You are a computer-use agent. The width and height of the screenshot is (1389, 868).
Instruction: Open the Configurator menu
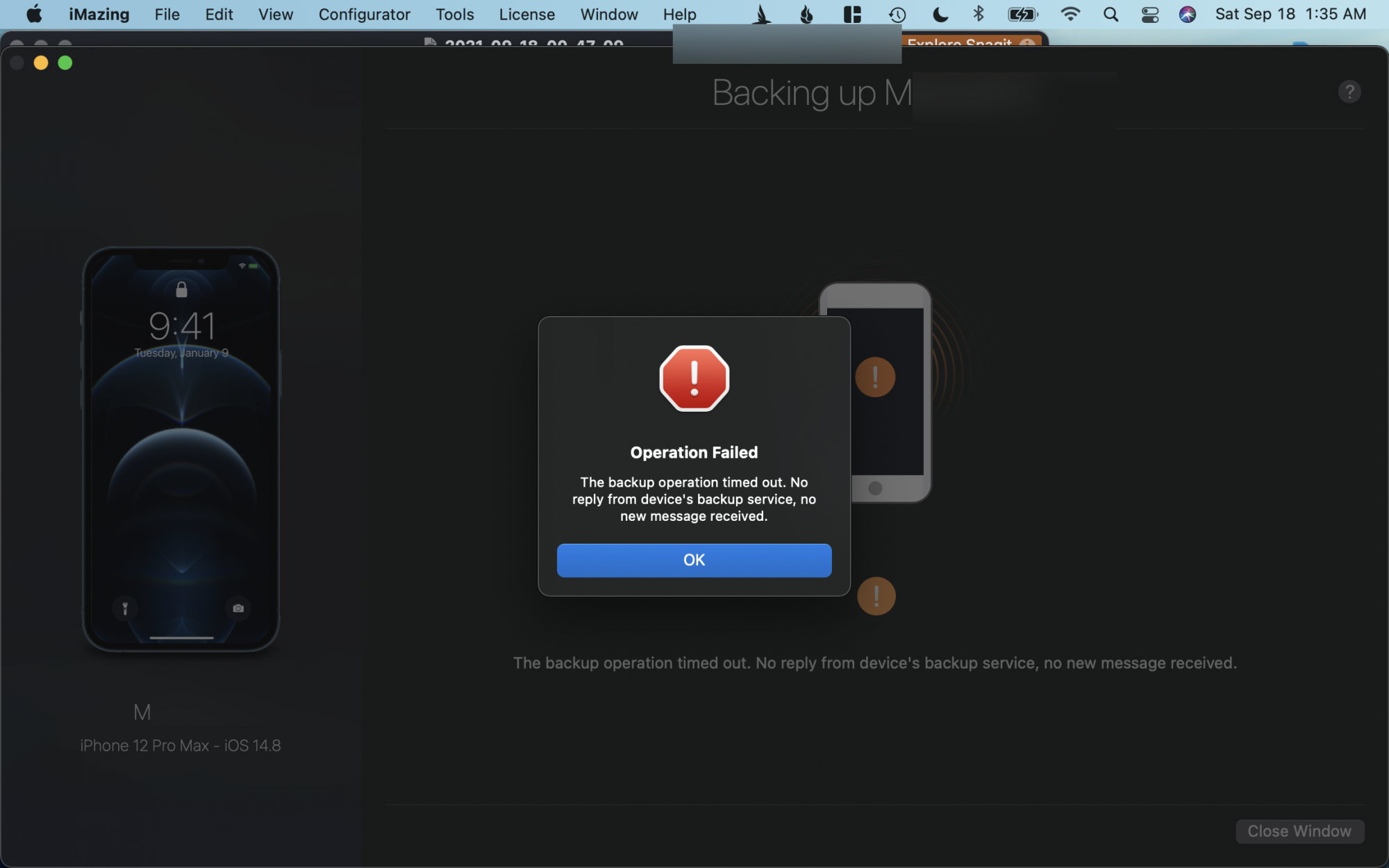[x=364, y=15]
